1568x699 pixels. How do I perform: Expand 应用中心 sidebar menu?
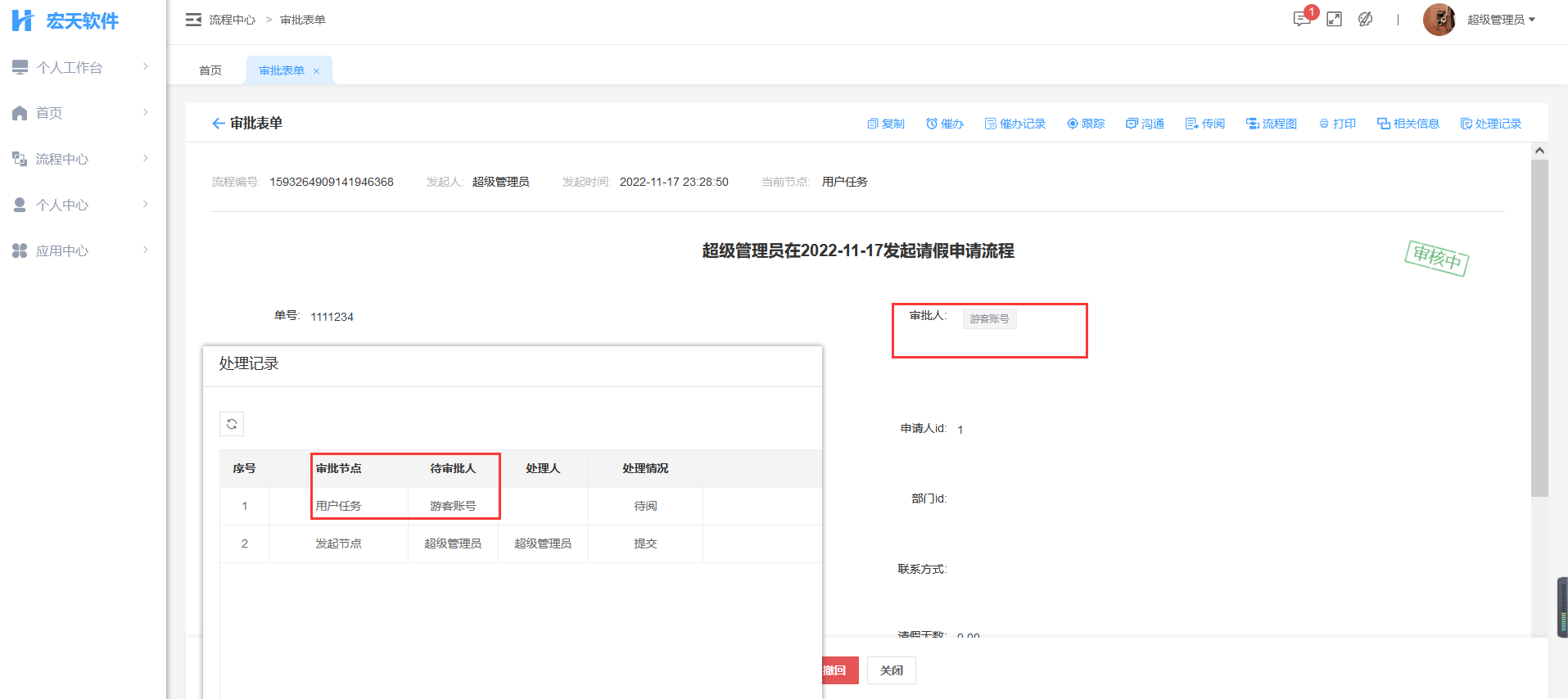tap(82, 250)
